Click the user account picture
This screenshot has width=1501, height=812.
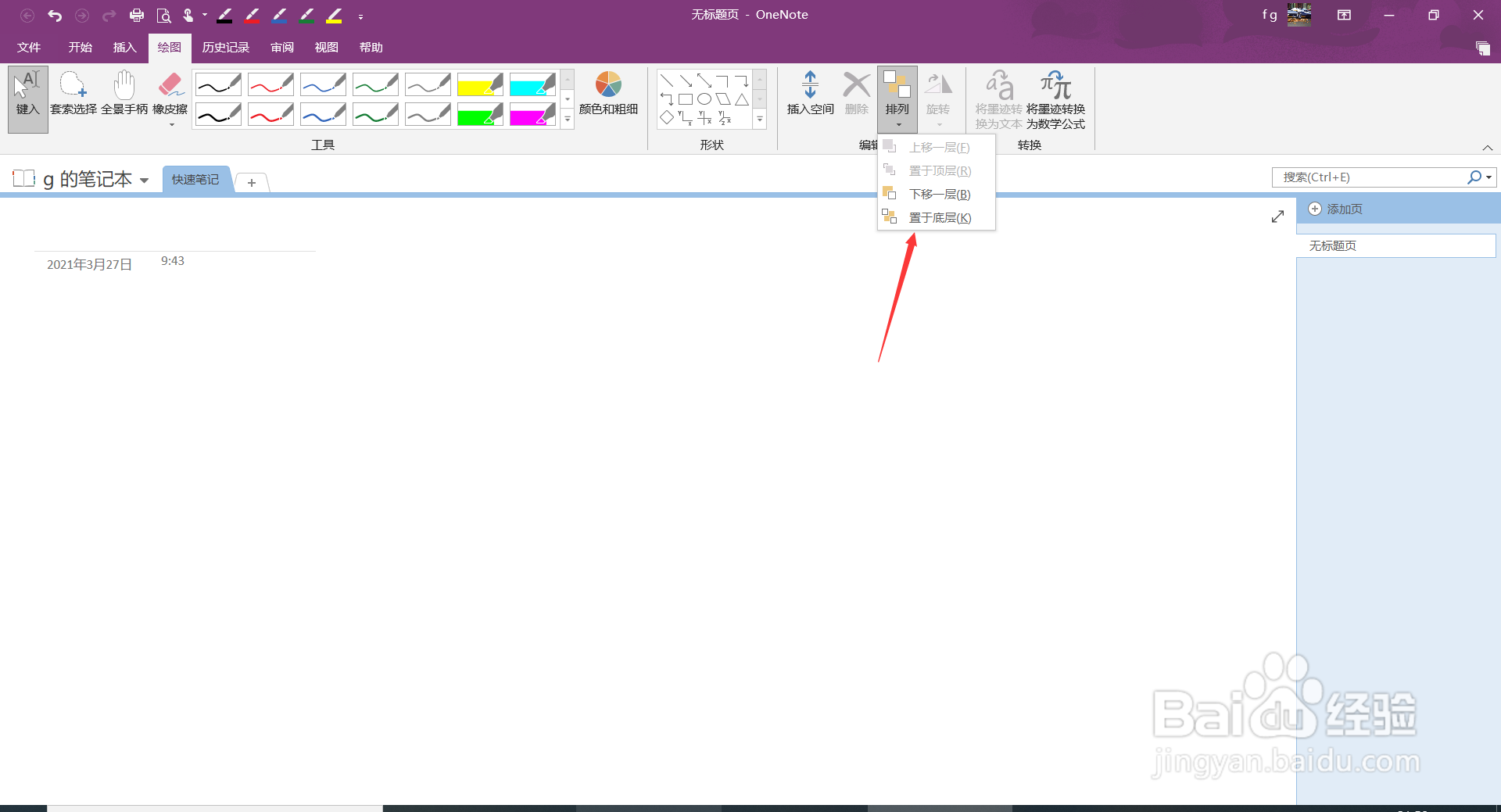(x=1299, y=15)
